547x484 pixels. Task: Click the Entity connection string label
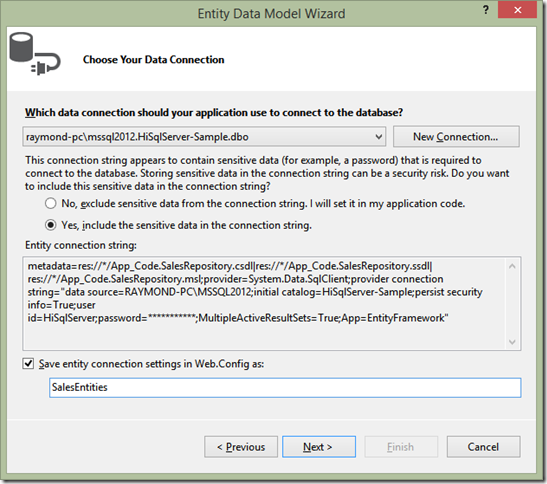coord(81,245)
